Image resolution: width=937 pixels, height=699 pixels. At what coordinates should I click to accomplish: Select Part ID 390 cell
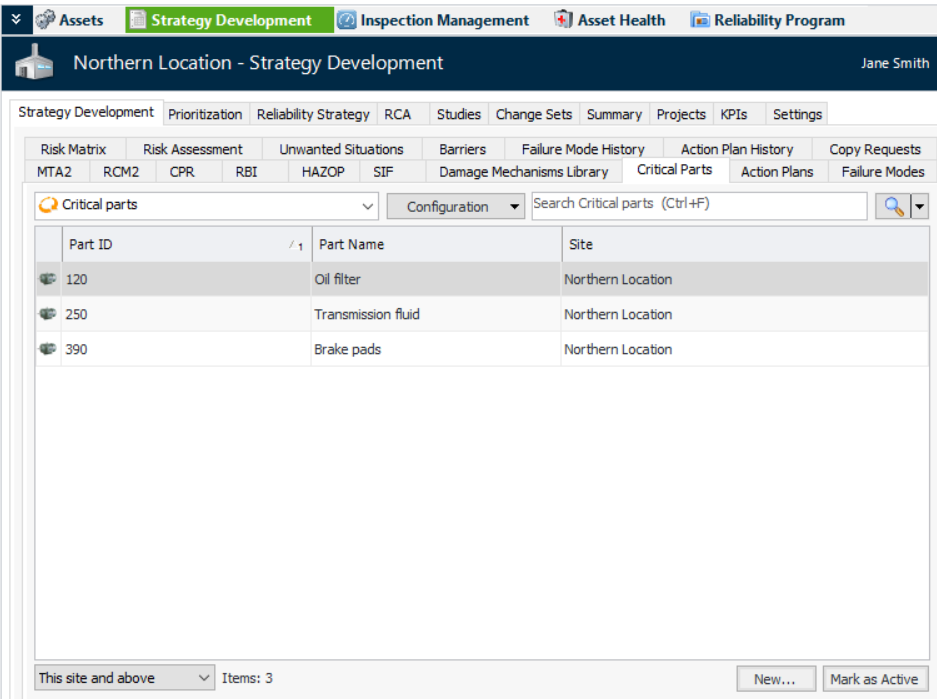point(187,350)
